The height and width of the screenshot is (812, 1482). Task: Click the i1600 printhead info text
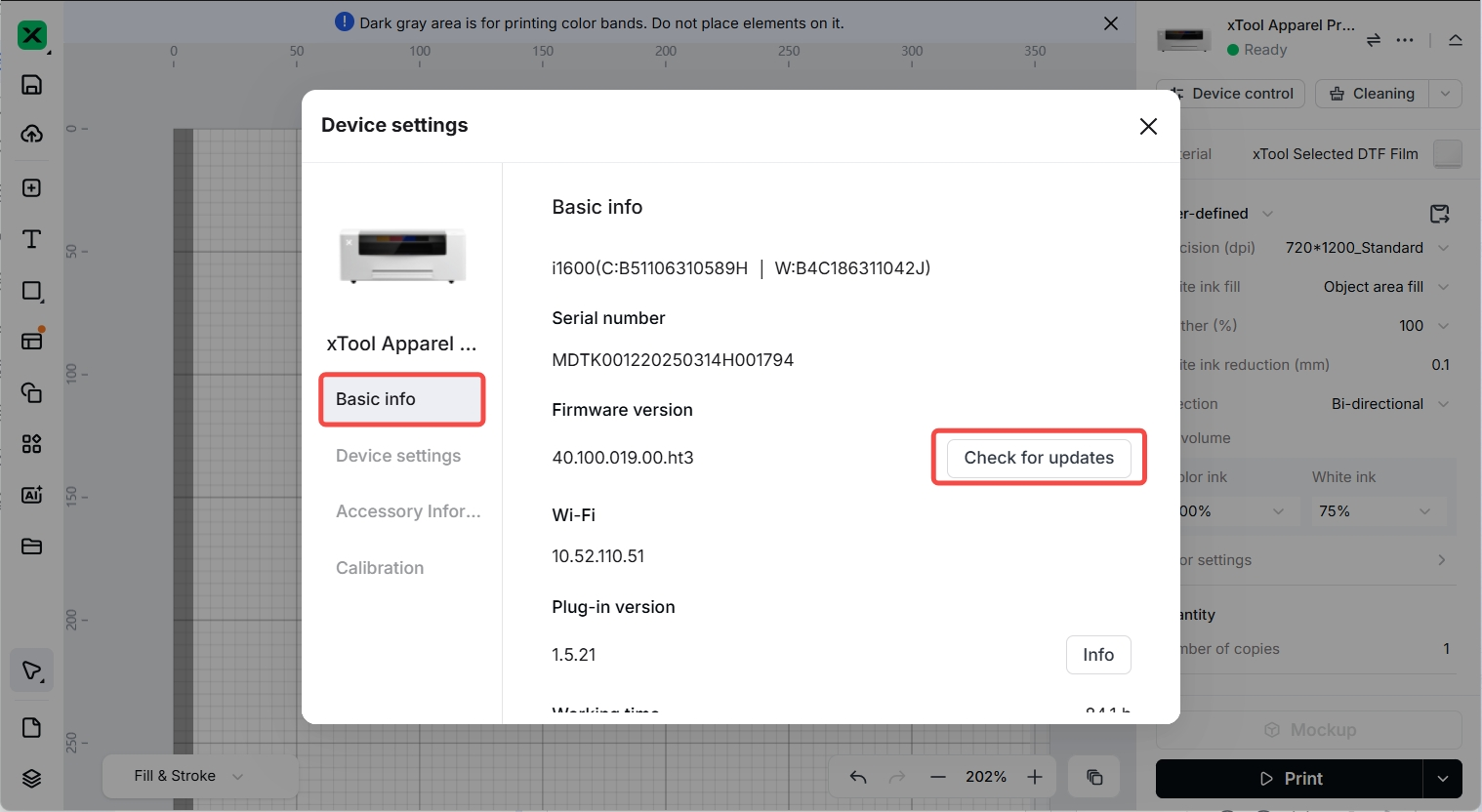pos(741,268)
